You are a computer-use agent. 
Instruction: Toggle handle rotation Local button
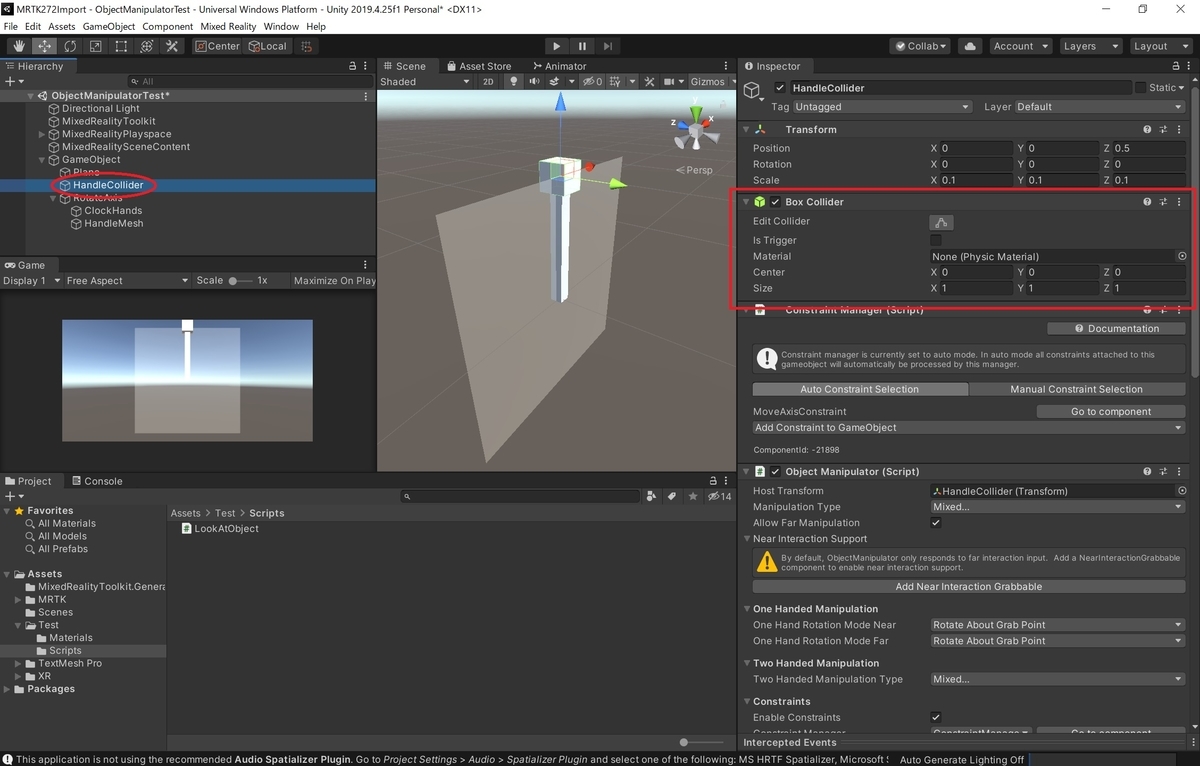267,46
